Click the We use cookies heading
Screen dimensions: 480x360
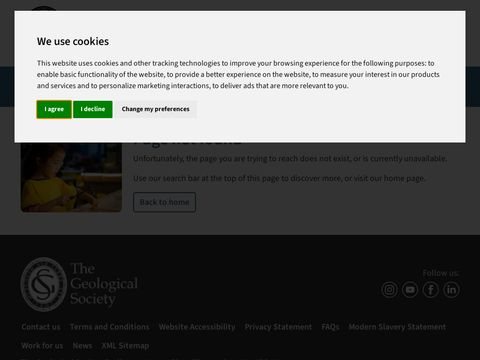click(73, 41)
